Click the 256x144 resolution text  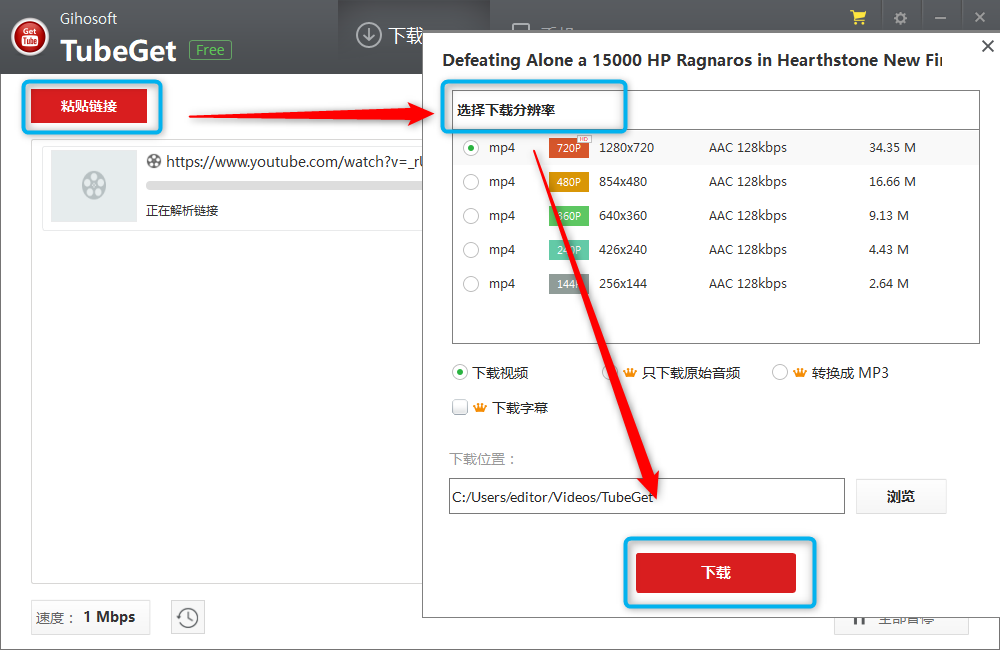(x=623, y=283)
